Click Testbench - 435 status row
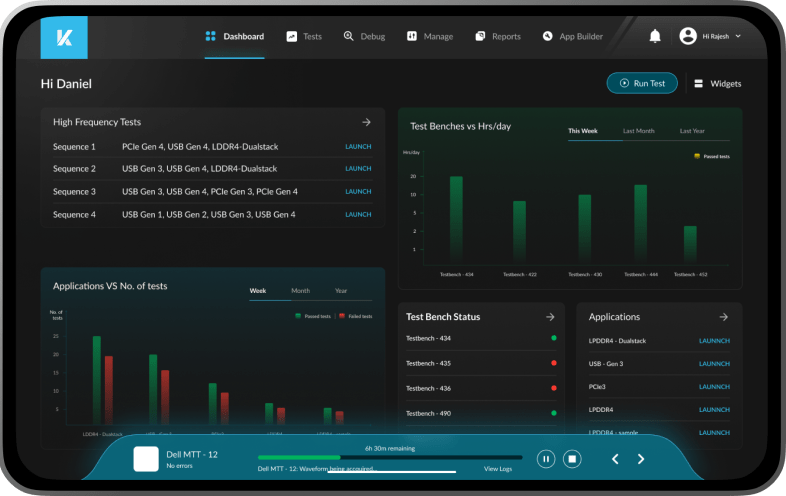This screenshot has height=496, width=786. coord(481,363)
